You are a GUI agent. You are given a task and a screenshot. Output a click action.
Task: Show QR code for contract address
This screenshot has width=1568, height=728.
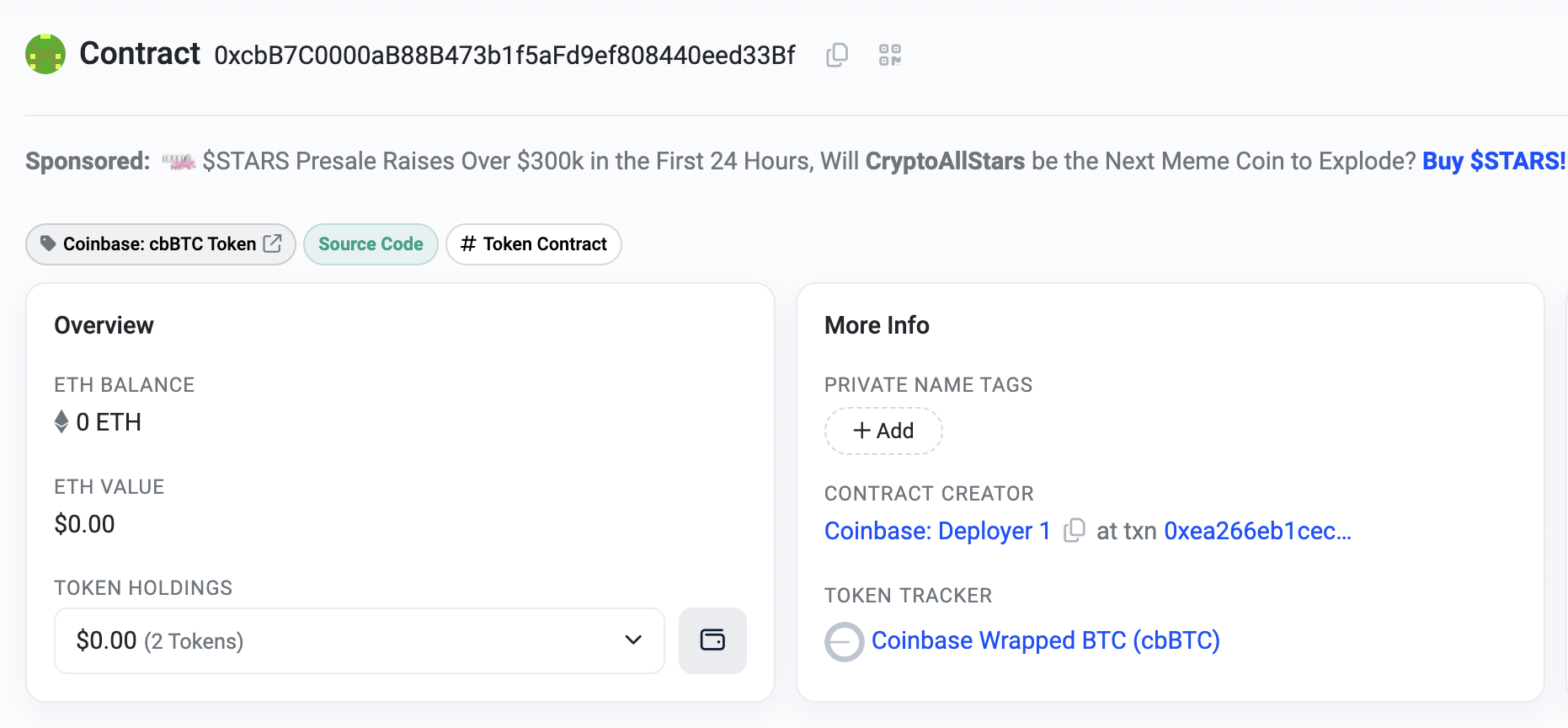click(x=890, y=56)
